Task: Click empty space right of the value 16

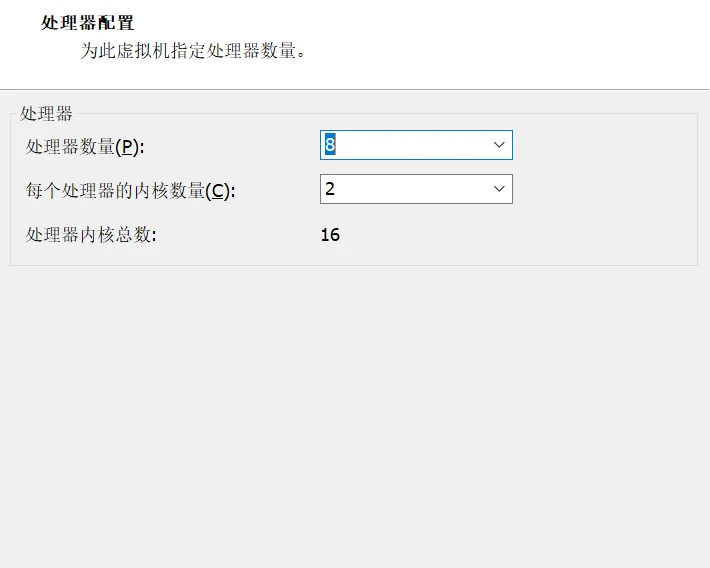Action: pyautogui.click(x=500, y=235)
